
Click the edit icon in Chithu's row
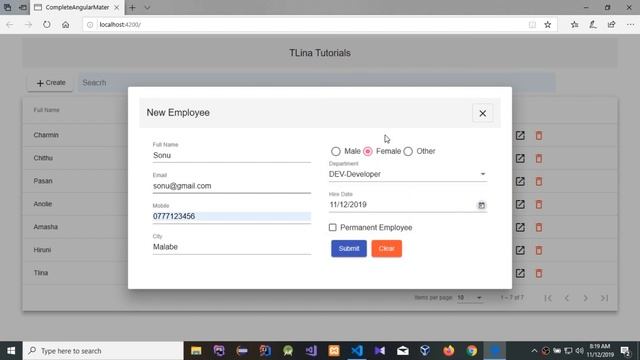click(x=520, y=158)
